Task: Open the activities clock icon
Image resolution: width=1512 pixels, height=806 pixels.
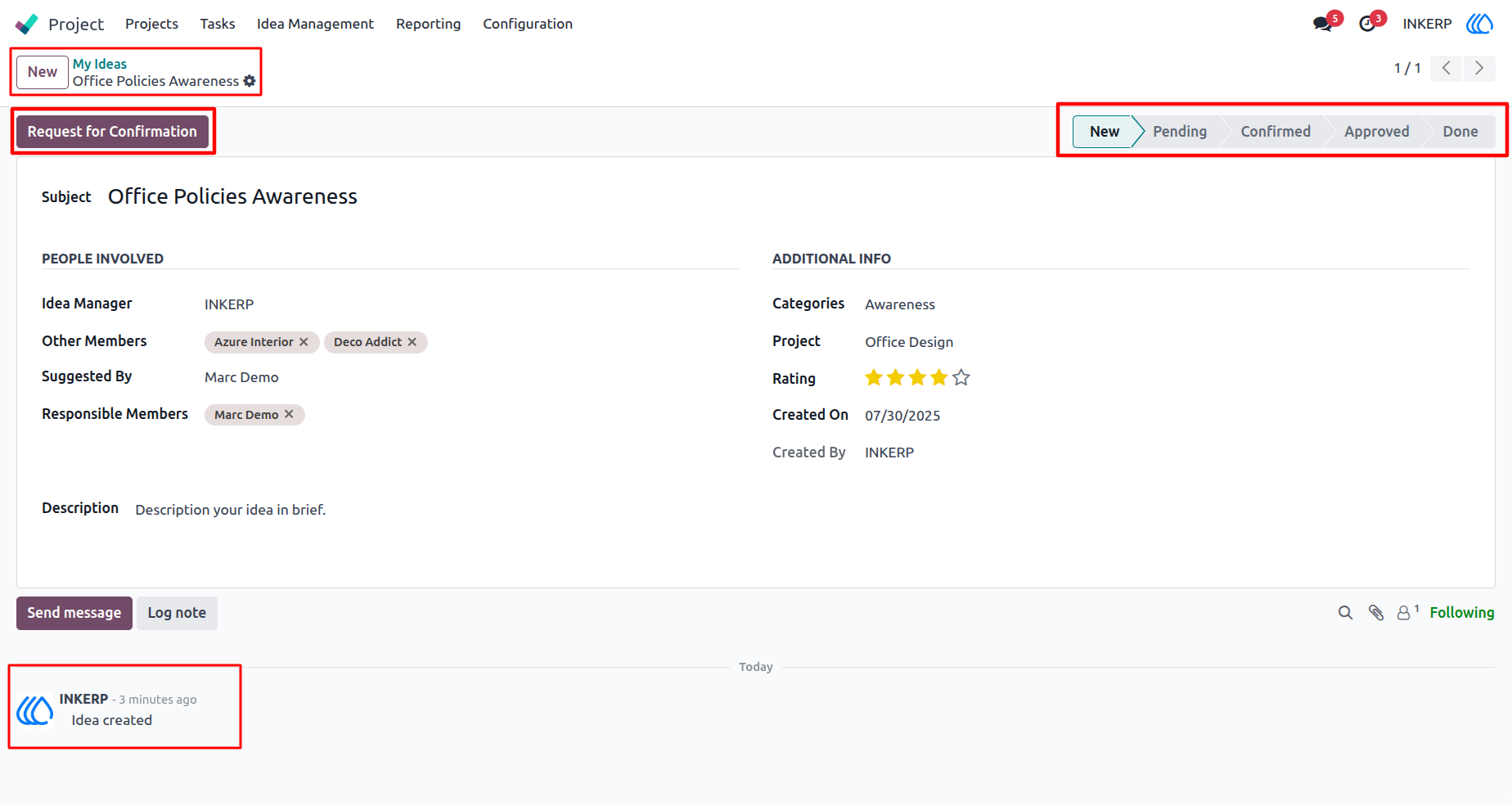Action: (1367, 24)
